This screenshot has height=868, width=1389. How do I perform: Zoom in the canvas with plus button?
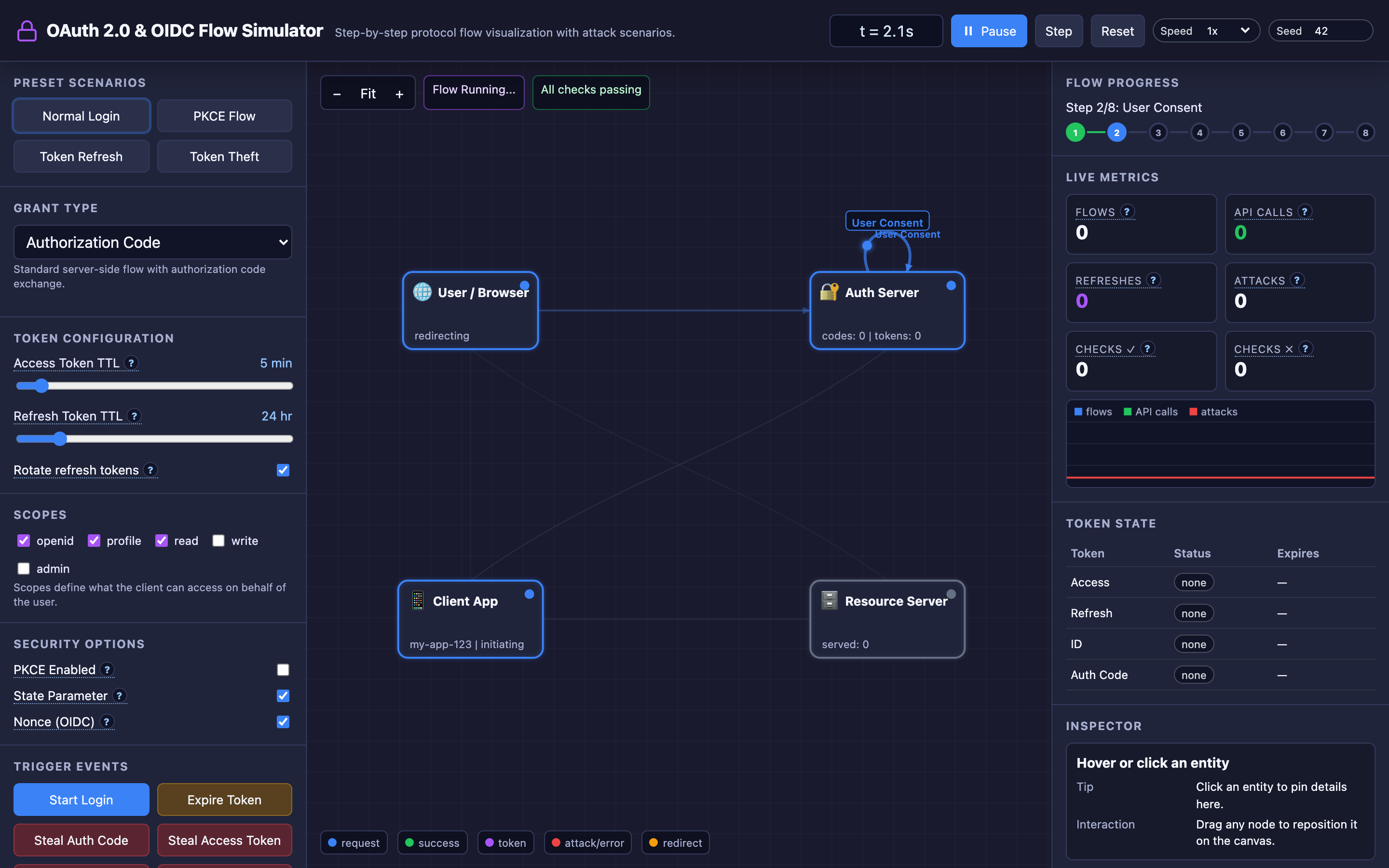pyautogui.click(x=399, y=94)
